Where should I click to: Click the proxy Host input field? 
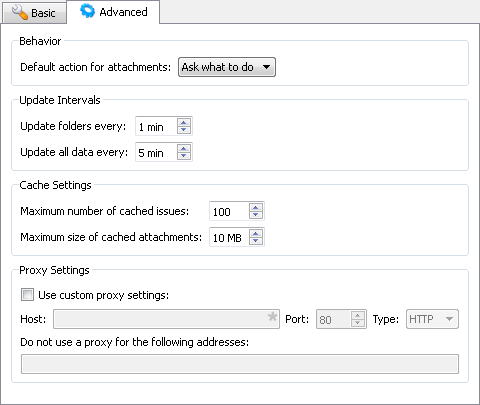[x=166, y=319]
